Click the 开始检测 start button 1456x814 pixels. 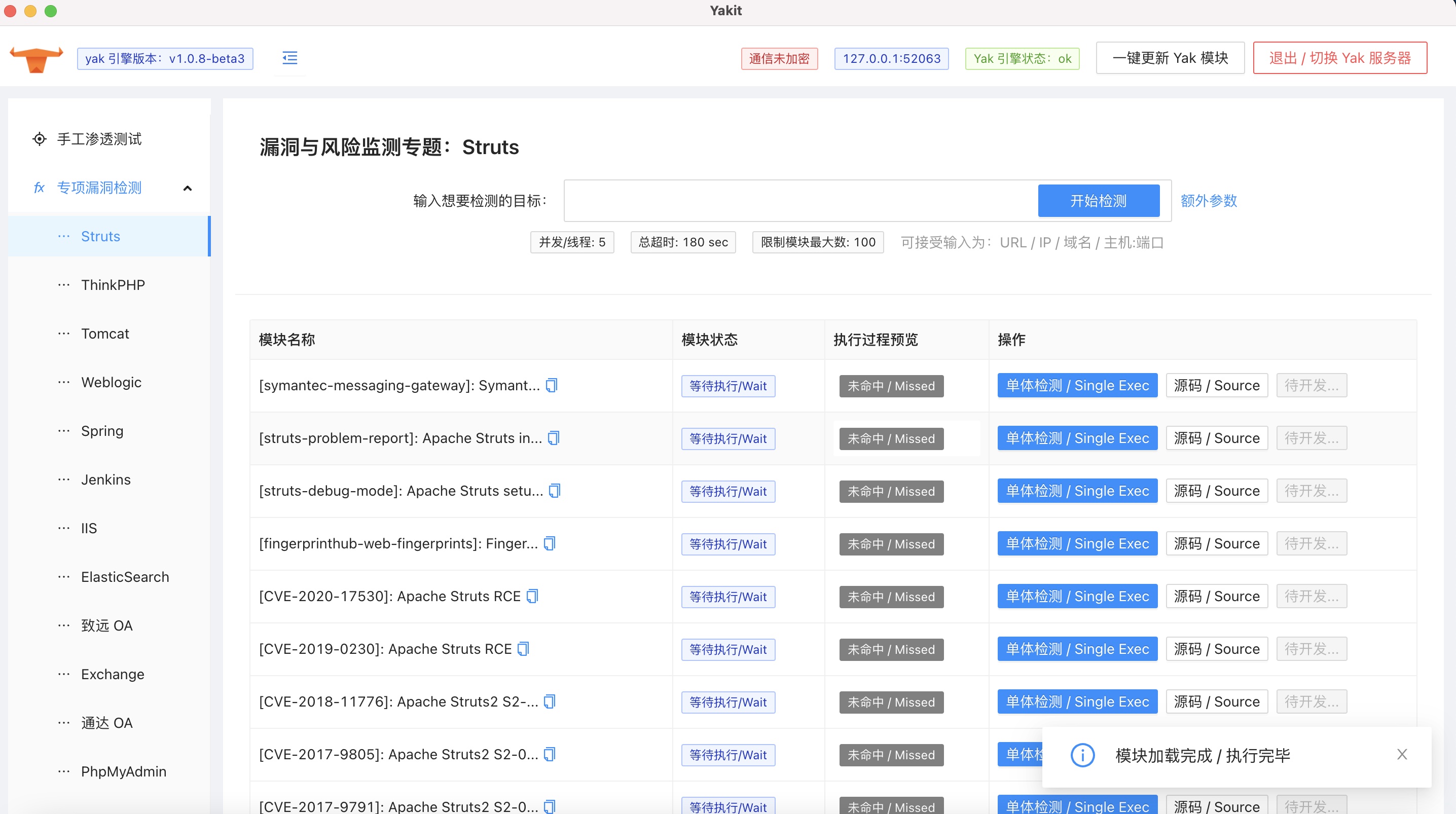click(1098, 201)
